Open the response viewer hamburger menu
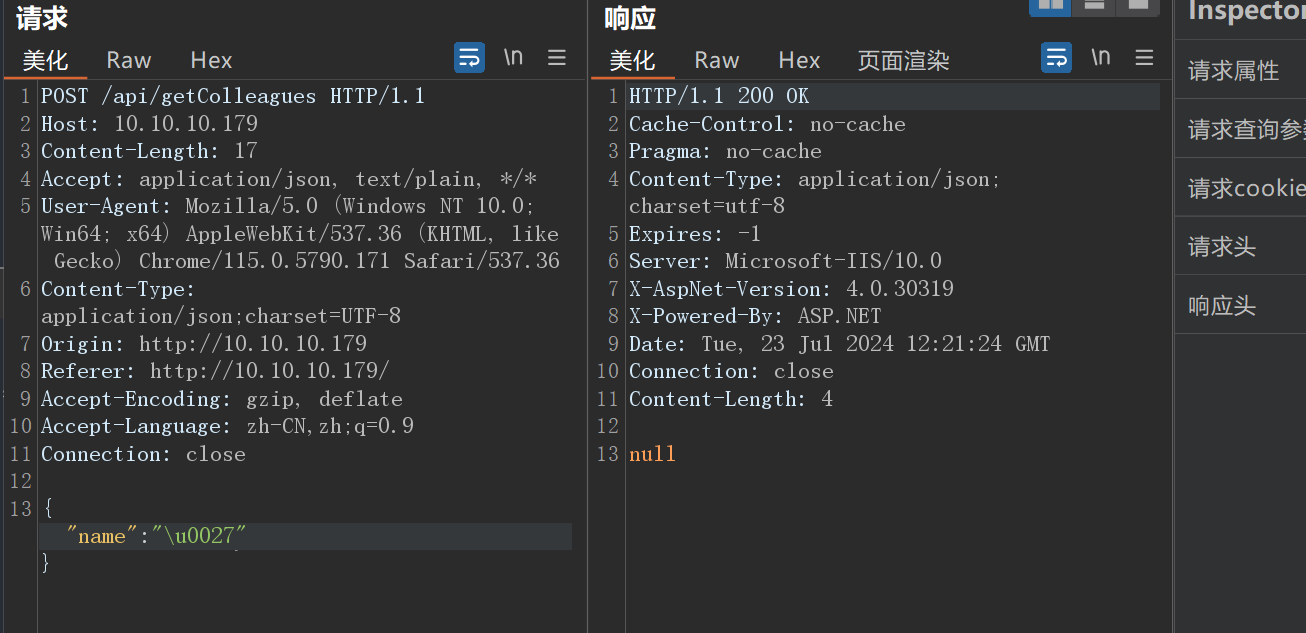The width and height of the screenshot is (1306, 633). pyautogui.click(x=1145, y=57)
